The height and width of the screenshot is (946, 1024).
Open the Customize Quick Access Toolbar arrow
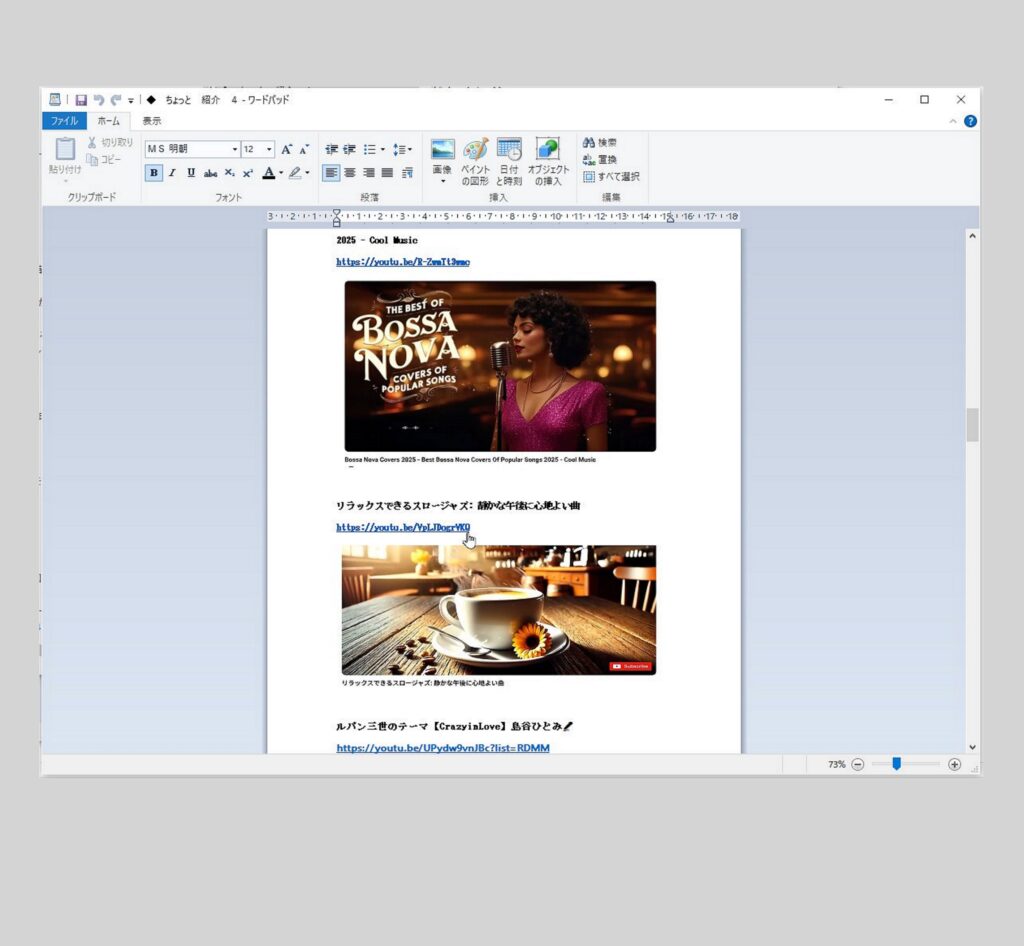[131, 101]
